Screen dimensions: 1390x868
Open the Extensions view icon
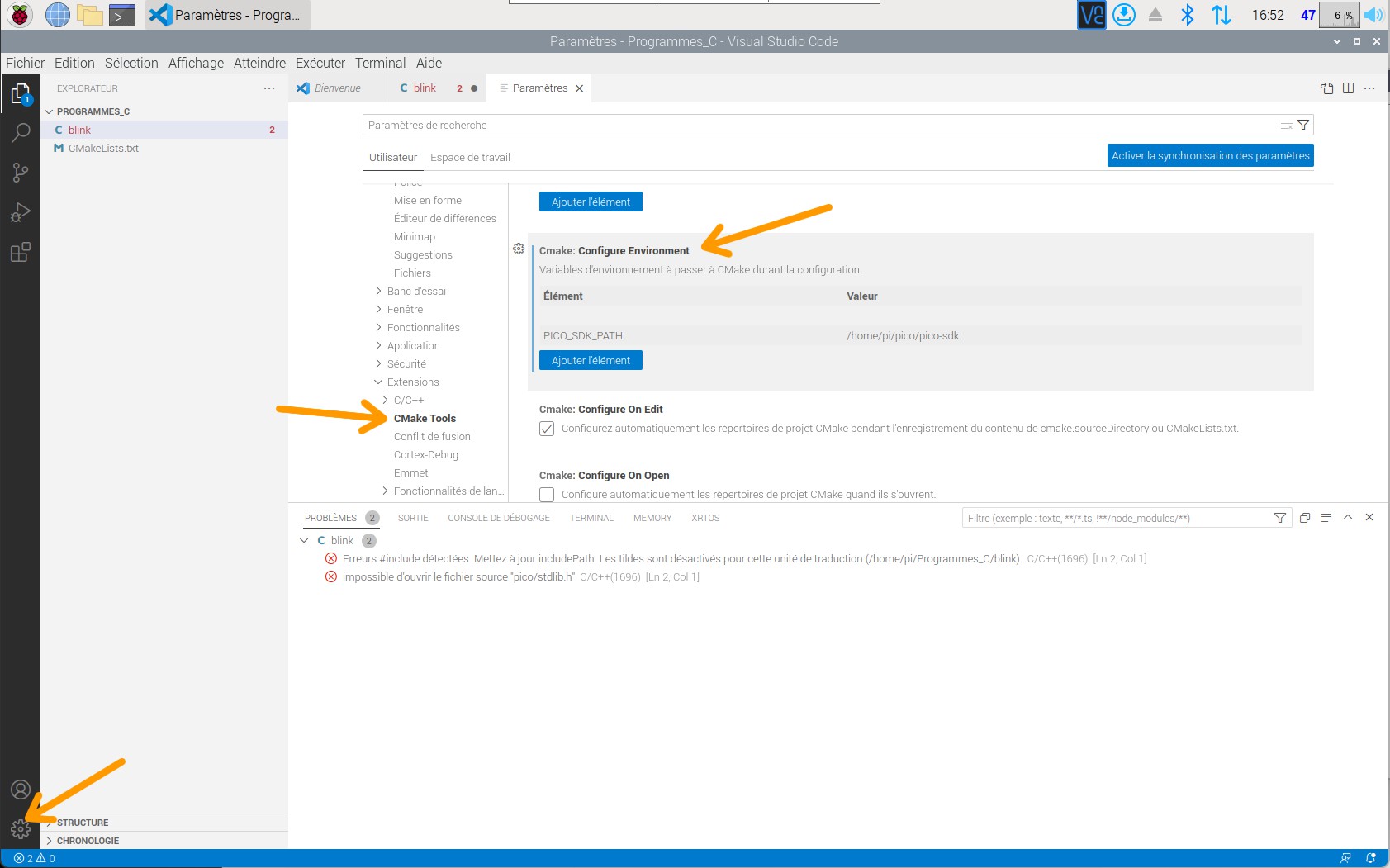coord(21,252)
